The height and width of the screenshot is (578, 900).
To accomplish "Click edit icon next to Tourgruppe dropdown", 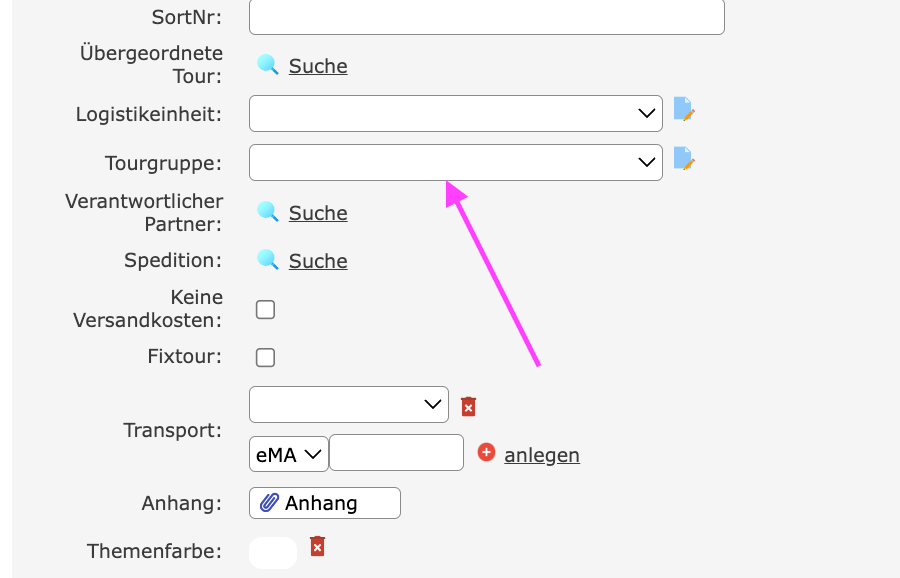I will click(x=684, y=159).
